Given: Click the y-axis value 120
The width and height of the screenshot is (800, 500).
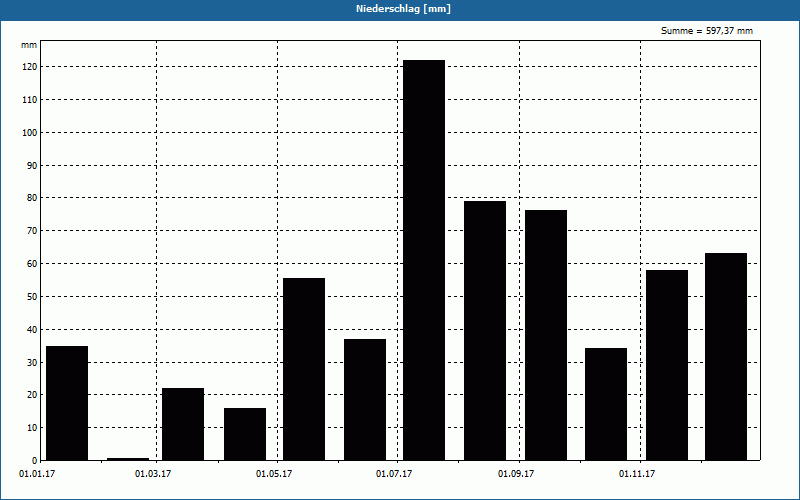Looking at the screenshot, I should pos(30,67).
